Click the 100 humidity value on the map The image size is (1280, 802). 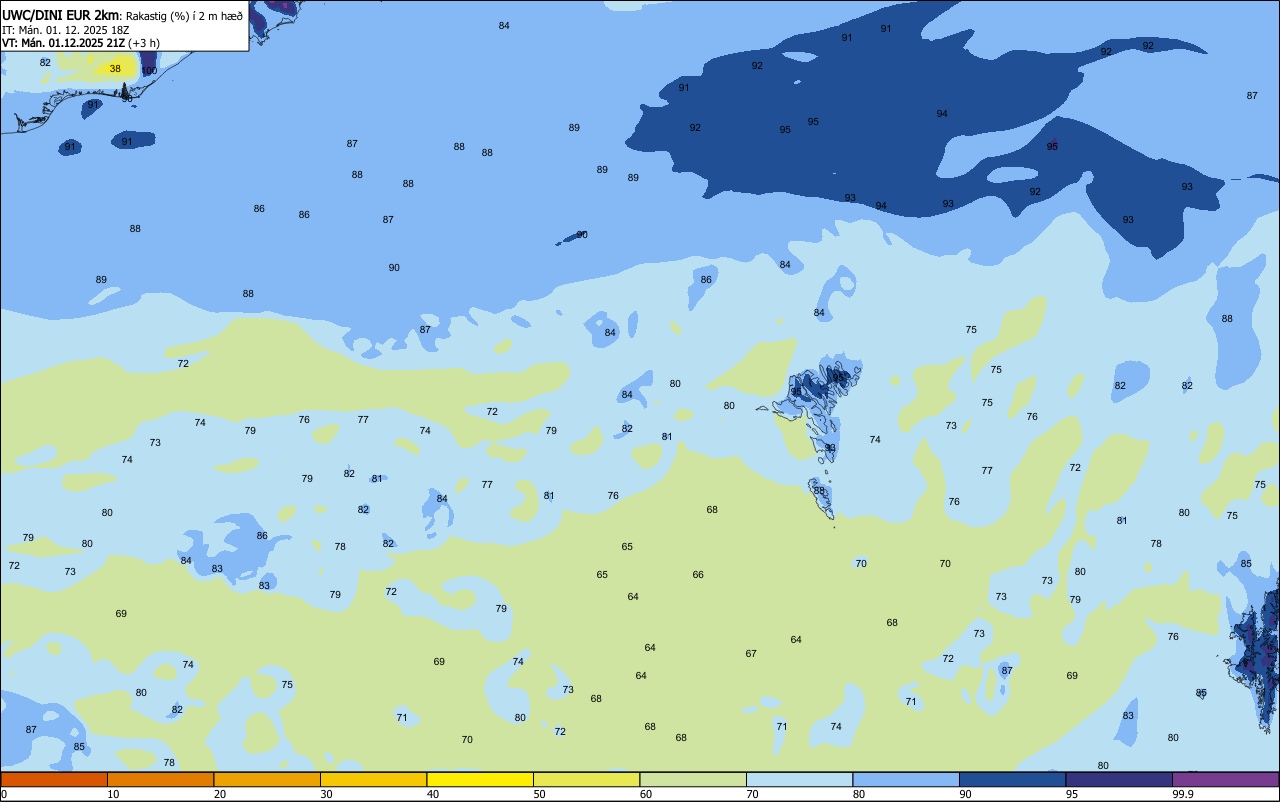point(149,71)
